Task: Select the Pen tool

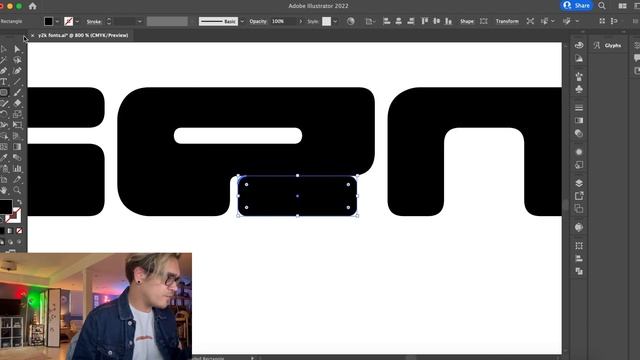Action: point(4,71)
